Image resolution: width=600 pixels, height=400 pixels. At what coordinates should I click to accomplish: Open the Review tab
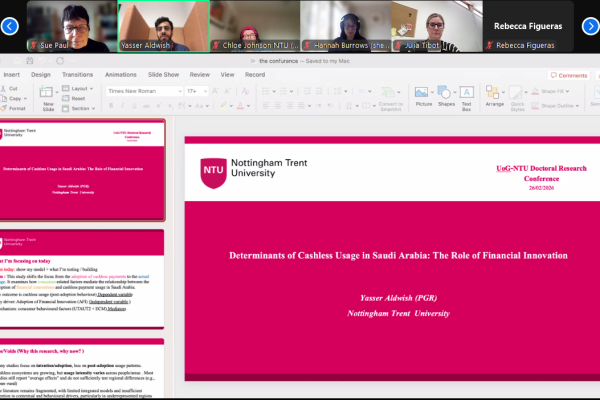200,75
